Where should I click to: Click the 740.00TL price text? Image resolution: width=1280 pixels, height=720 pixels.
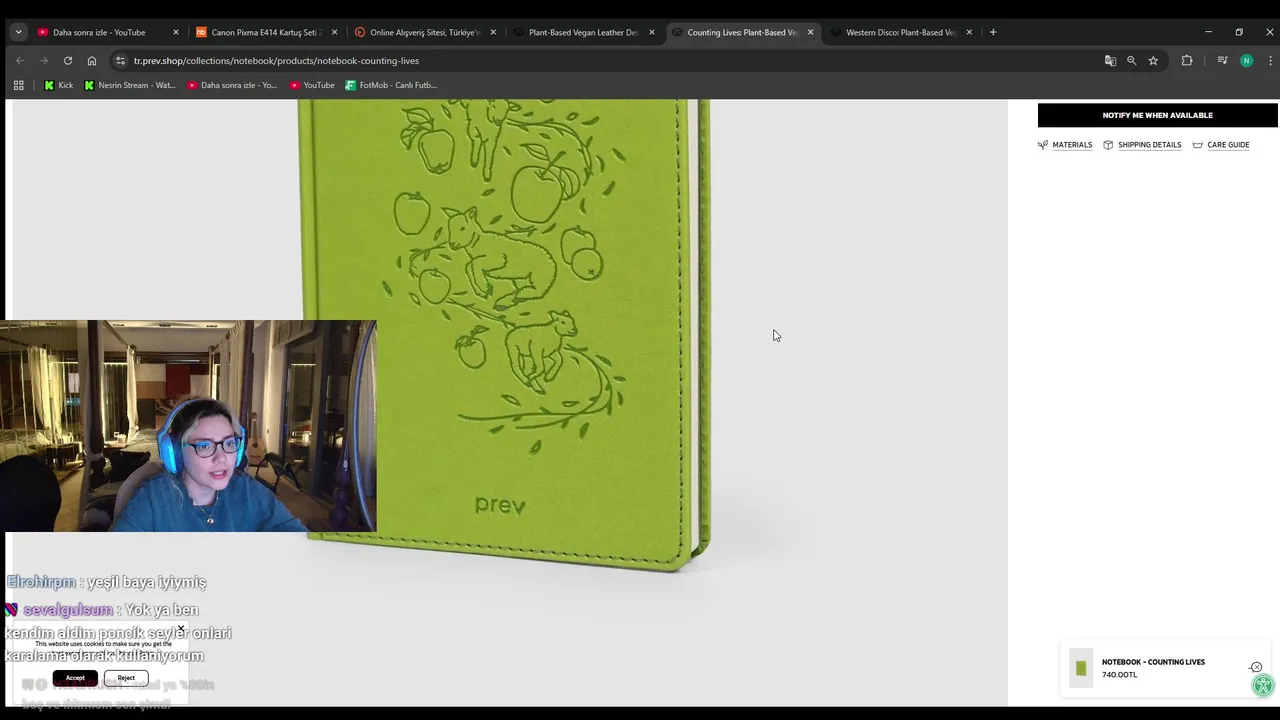tap(1120, 675)
